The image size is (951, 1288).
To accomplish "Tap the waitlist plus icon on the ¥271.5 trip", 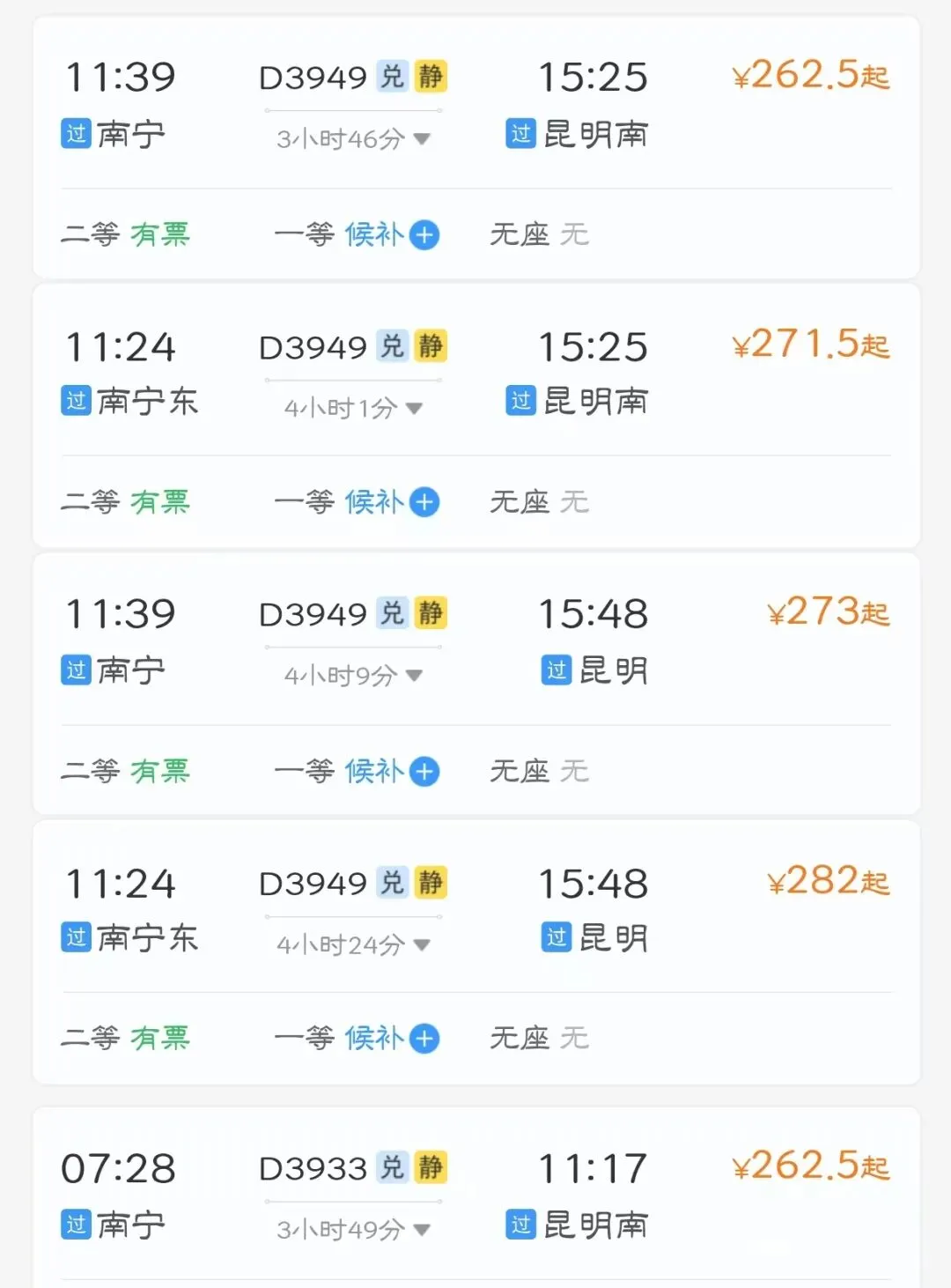I will coord(424,502).
